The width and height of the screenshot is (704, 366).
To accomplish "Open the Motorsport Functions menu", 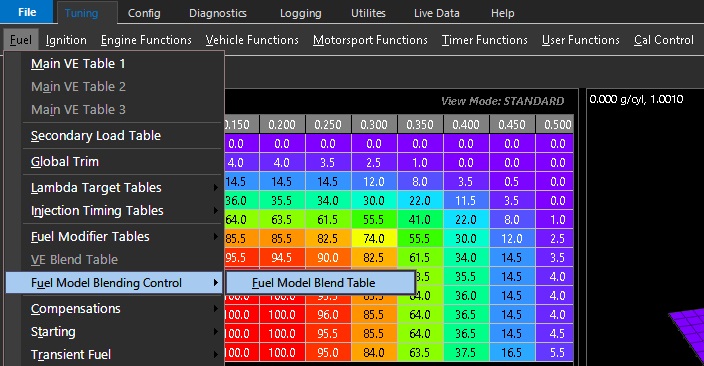I will [370, 40].
